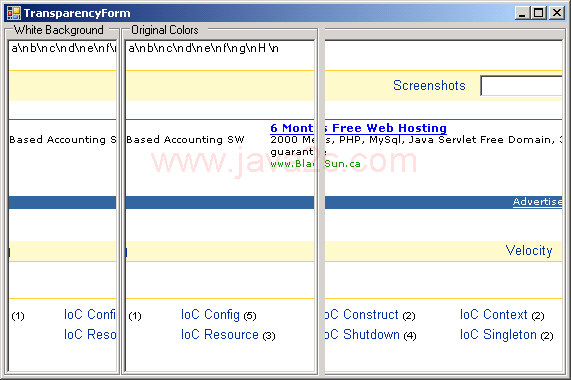
Task: Open the cut-off IoC Confi link in White Background panel
Action: pos(90,315)
